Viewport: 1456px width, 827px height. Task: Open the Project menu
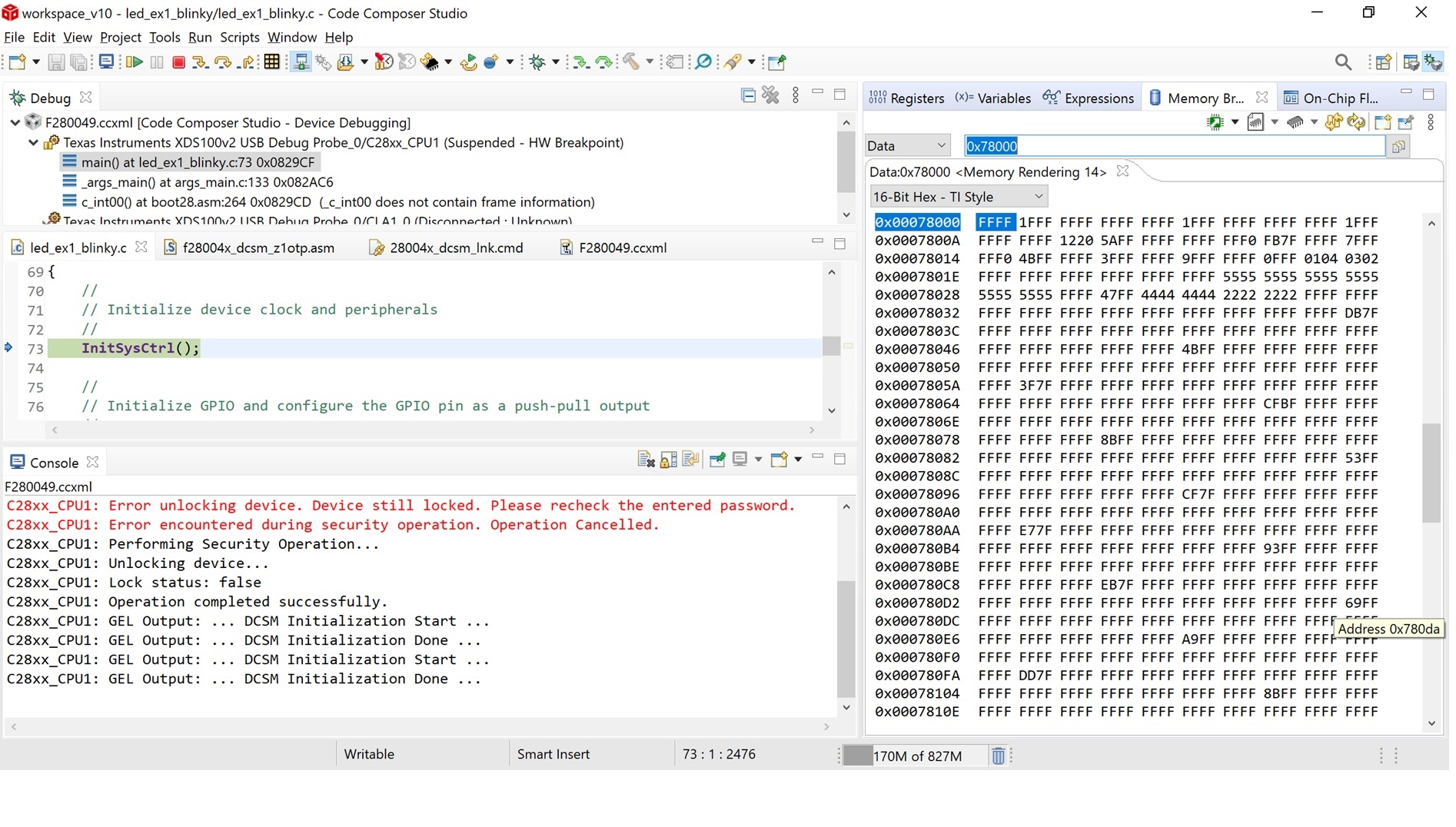coord(121,37)
